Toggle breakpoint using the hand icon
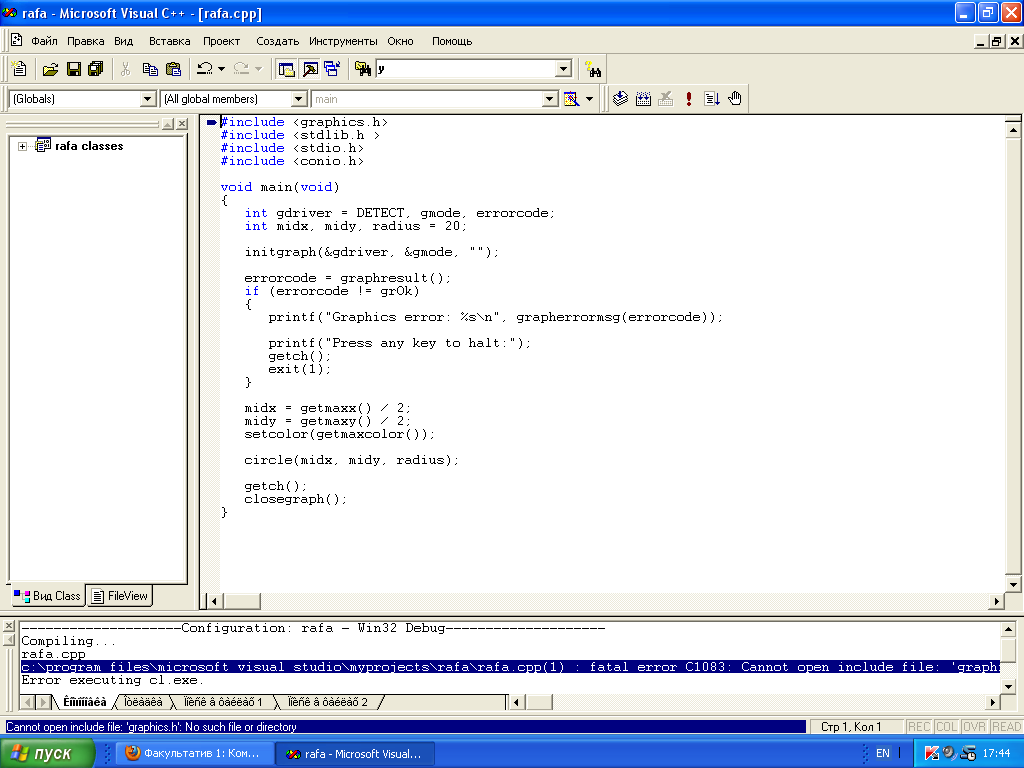This screenshot has height=768, width=1024. click(735, 99)
